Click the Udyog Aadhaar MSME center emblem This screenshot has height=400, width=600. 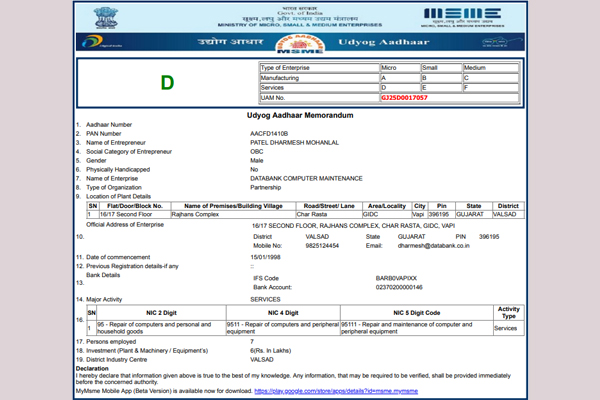point(300,44)
